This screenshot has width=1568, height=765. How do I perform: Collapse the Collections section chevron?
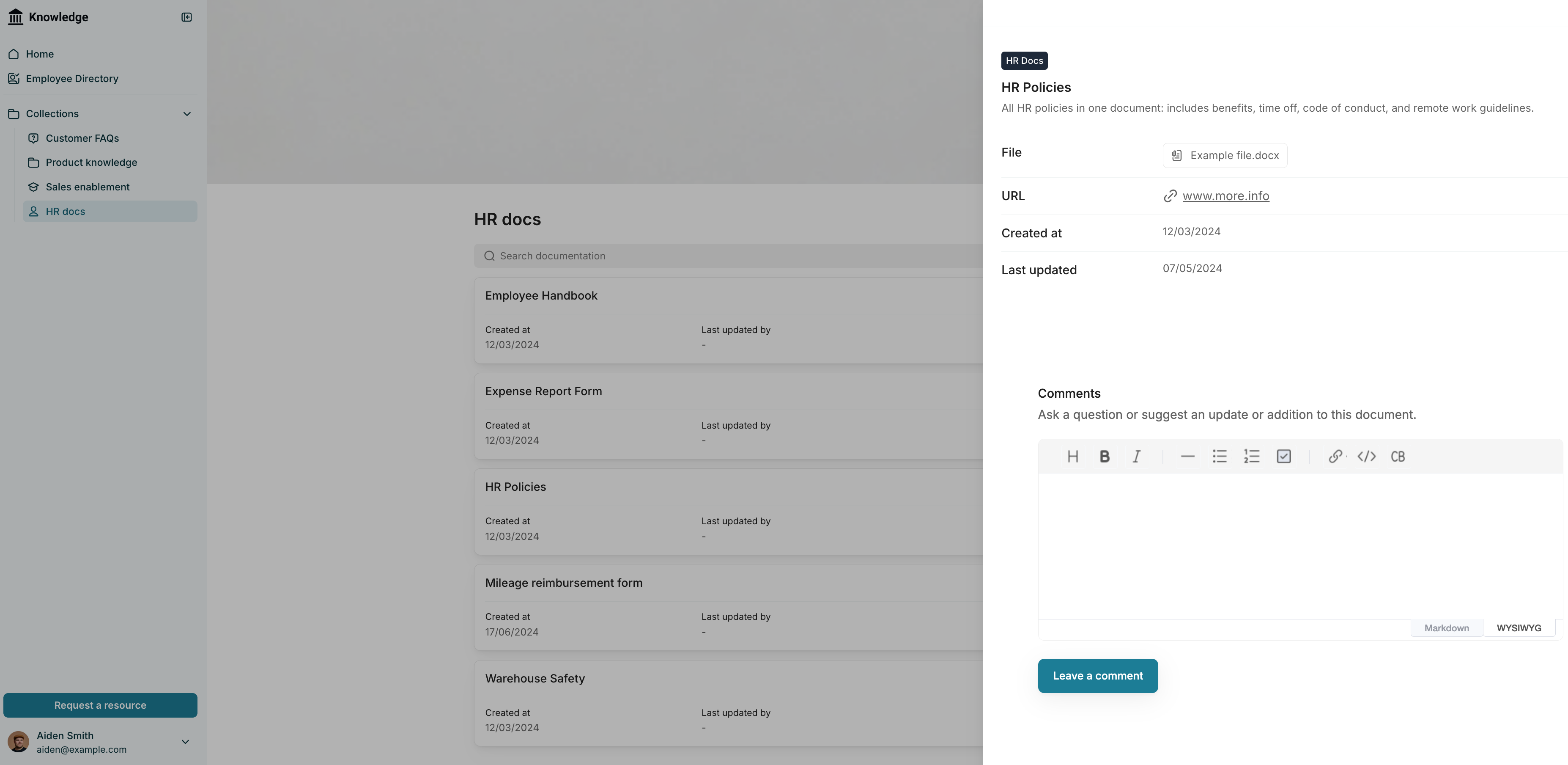click(x=187, y=114)
